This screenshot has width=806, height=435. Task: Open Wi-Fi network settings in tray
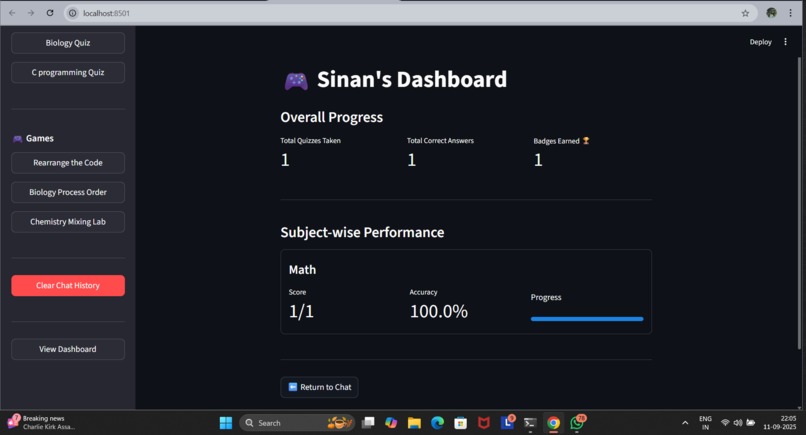(x=725, y=423)
